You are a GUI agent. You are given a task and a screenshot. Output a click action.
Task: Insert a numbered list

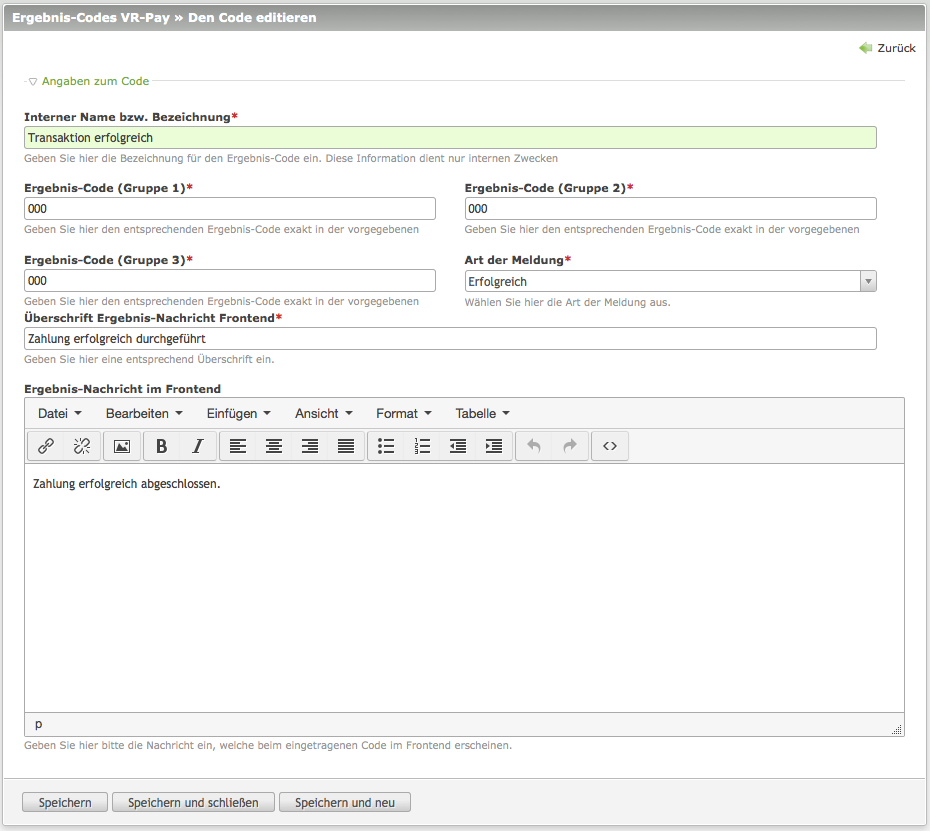coord(422,447)
